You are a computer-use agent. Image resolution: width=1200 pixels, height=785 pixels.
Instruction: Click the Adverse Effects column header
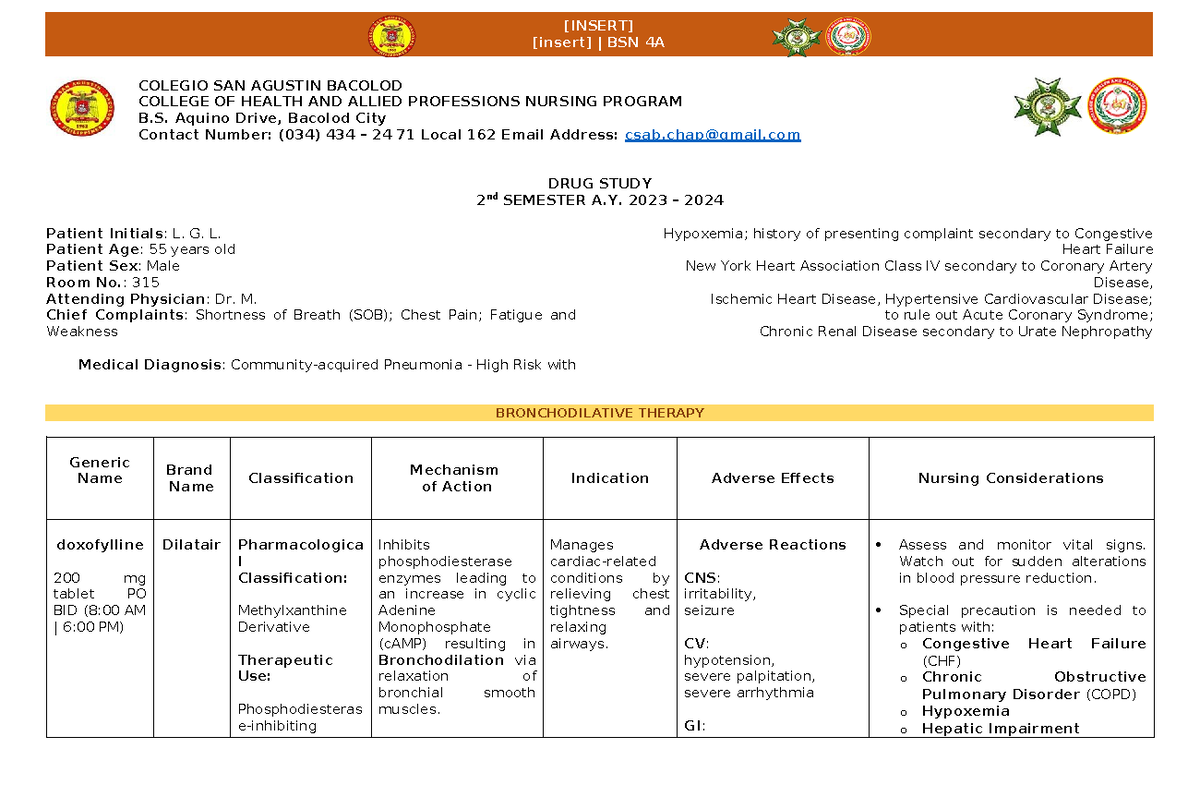(772, 478)
